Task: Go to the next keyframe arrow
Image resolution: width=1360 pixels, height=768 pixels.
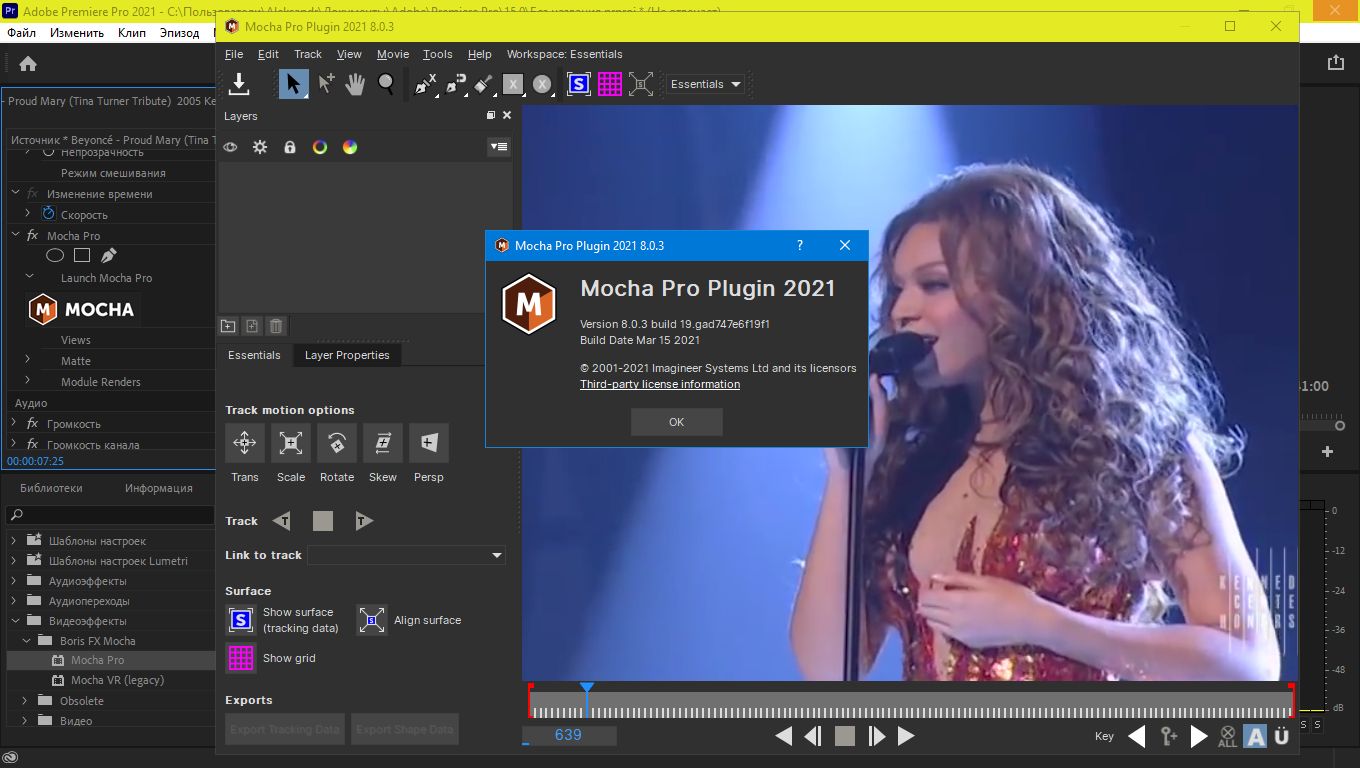Action: point(1199,737)
